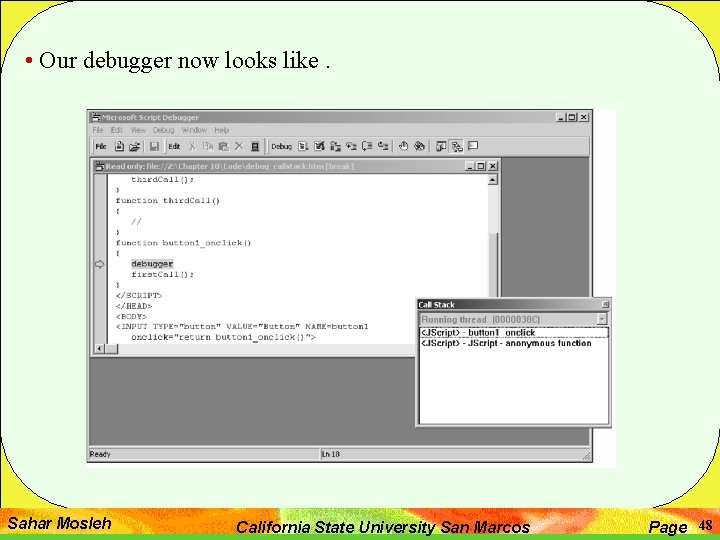Click the Delete X toolbar icon
Image resolution: width=720 pixels, height=540 pixels.
point(239,146)
